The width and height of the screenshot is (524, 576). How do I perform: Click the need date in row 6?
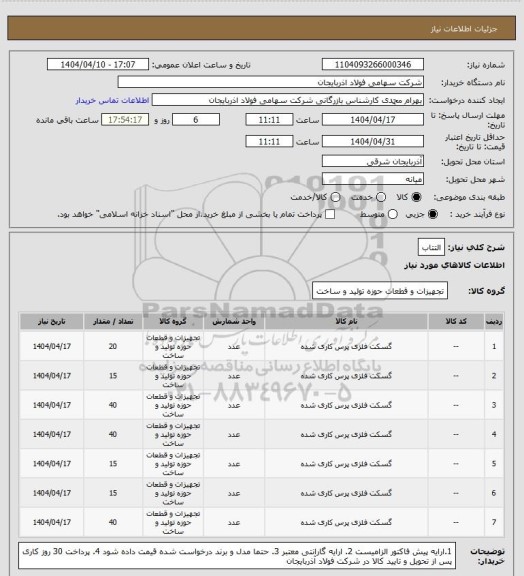(x=52, y=493)
